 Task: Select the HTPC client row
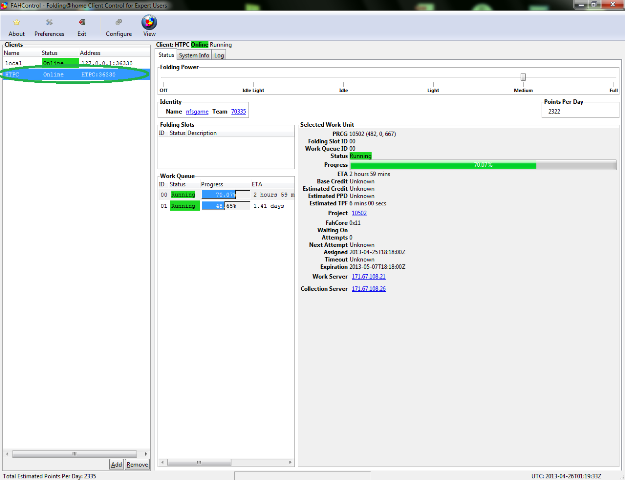76,75
